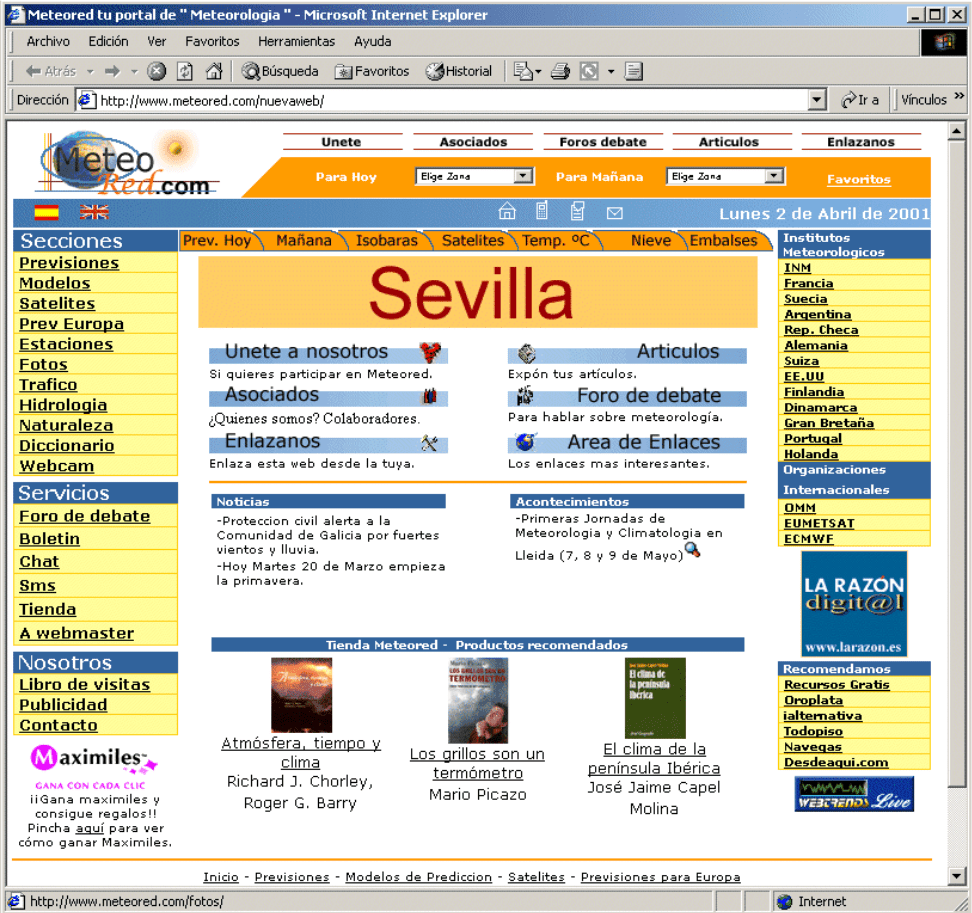Viewport: 972px width, 913px height.
Task: Switch to the Isobaras tab
Action: point(386,241)
